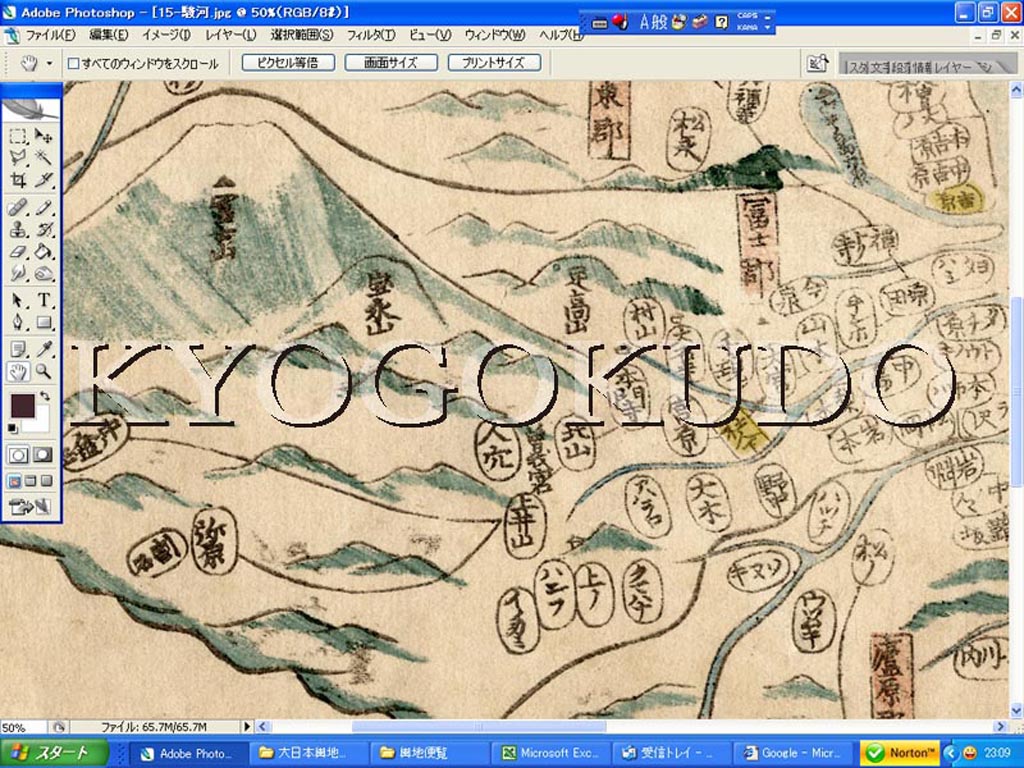Screen dimensions: 1024x768
Task: Click the horizontal scrollbar left arrow
Action: pos(263,726)
